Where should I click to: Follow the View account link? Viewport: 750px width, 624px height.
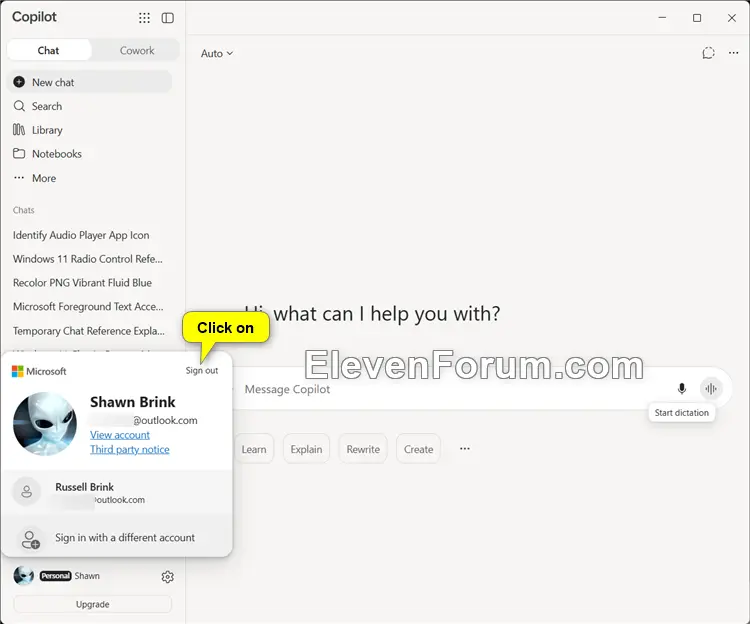point(120,435)
